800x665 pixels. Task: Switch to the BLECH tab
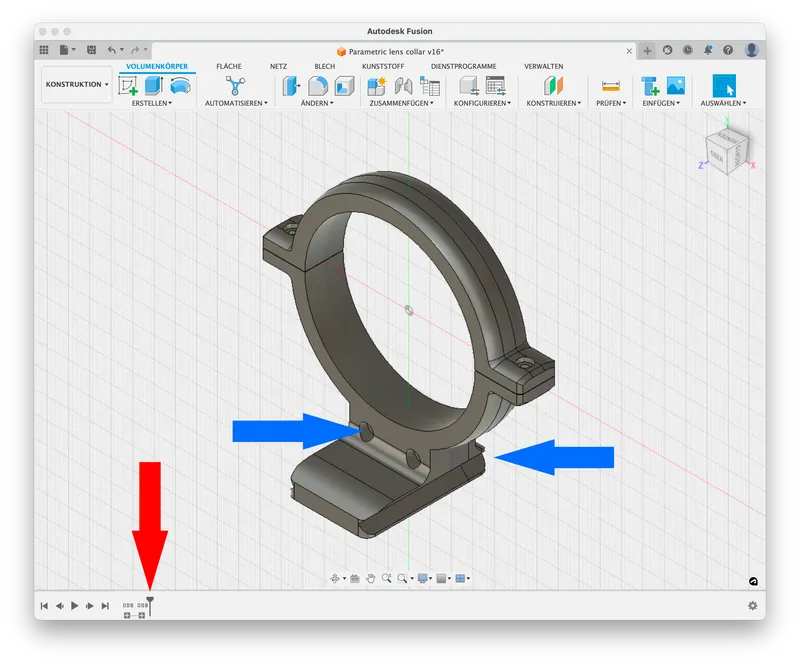pos(325,66)
